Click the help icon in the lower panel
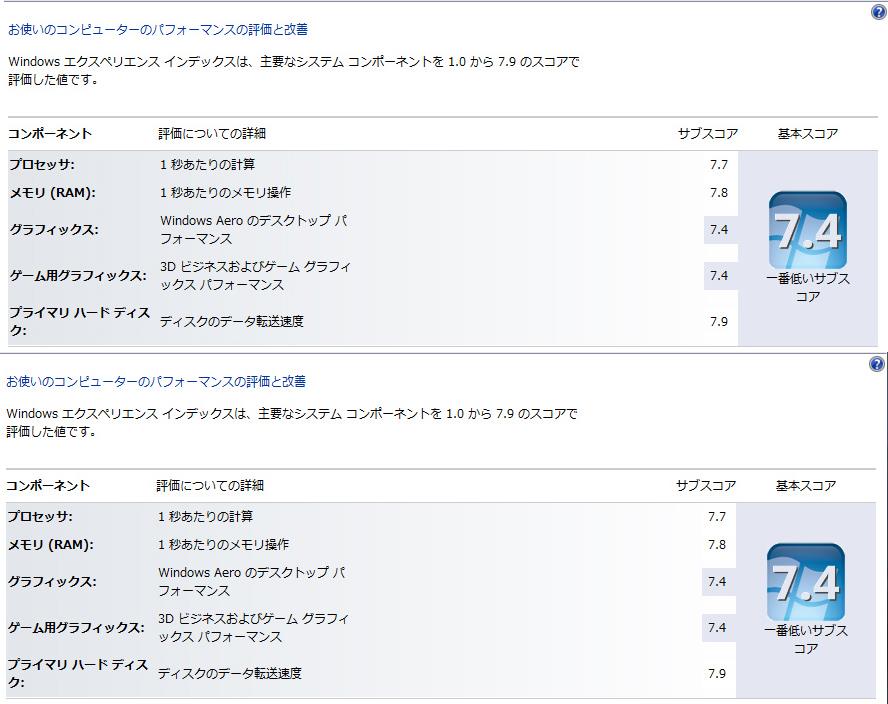The height and width of the screenshot is (704, 888). pyautogui.click(x=877, y=364)
